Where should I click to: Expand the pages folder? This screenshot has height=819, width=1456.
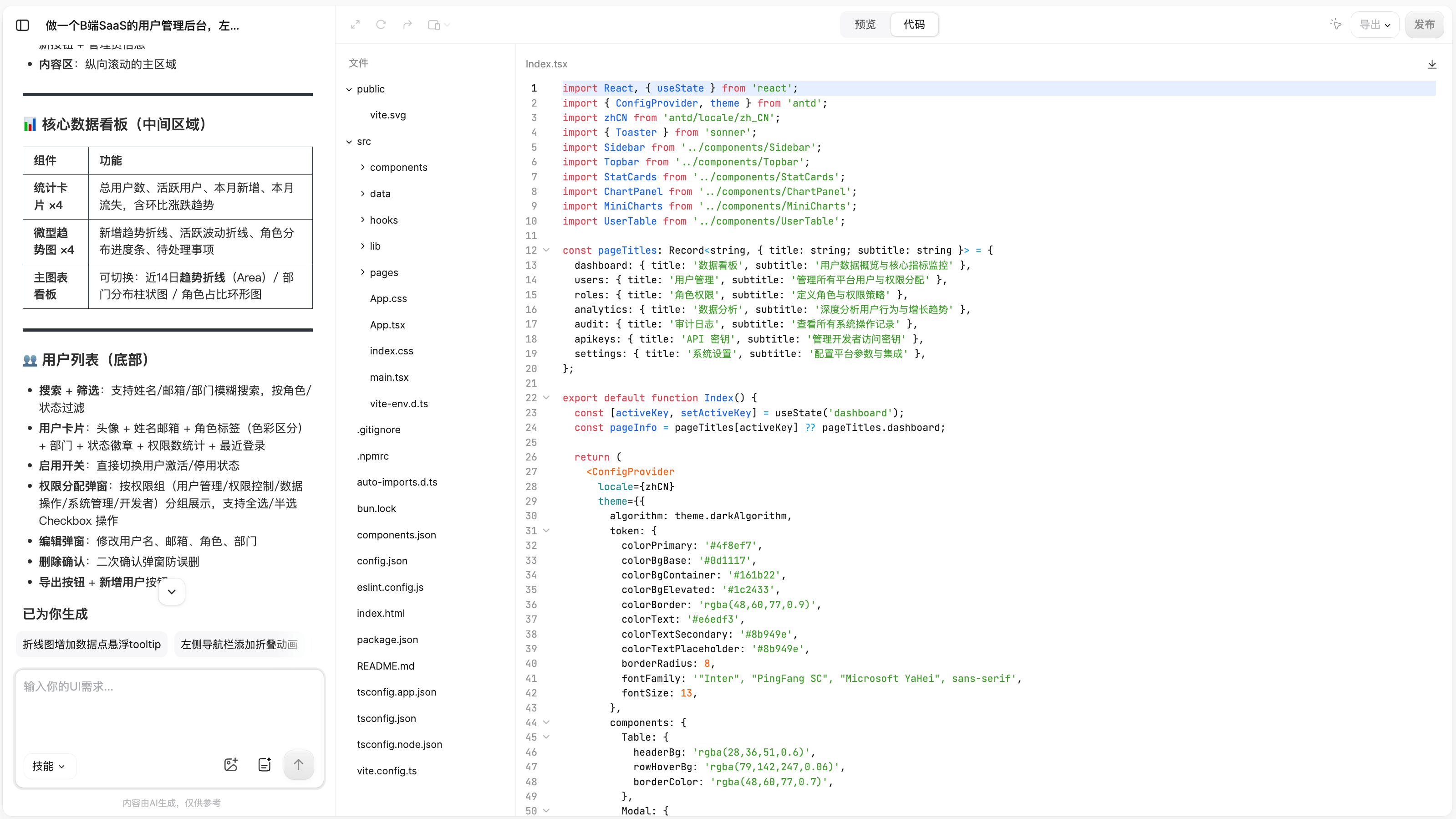362,272
